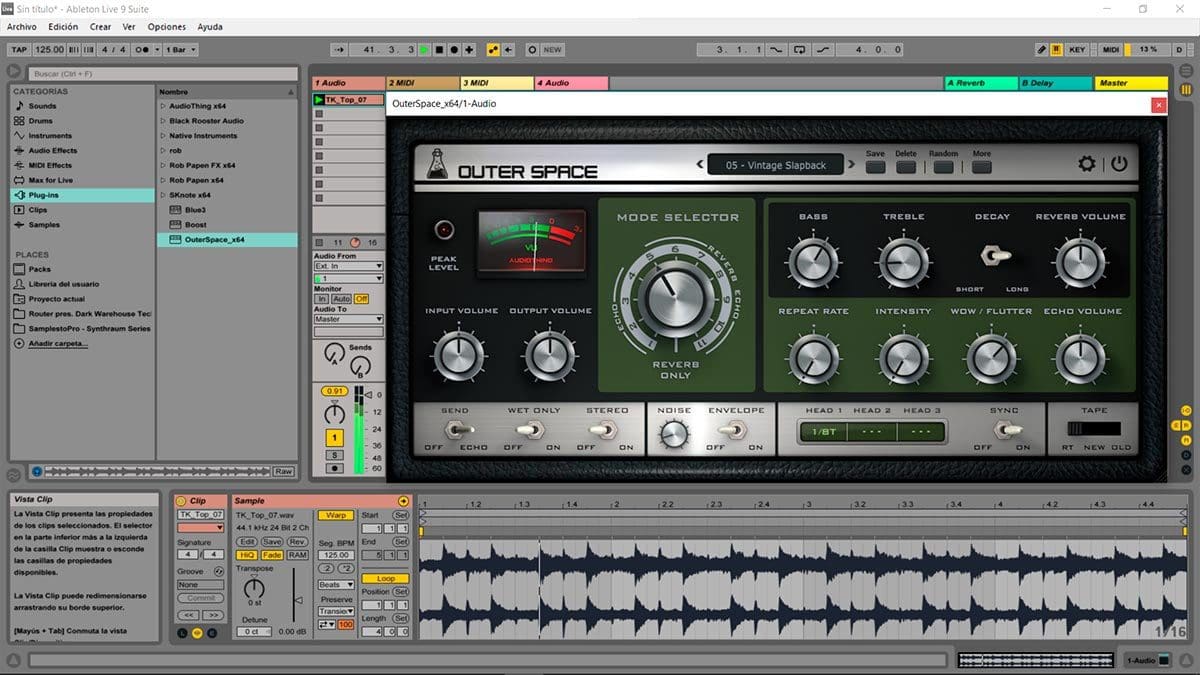The image size is (1200, 675).
Task: Click the OuterSpace plugin power icon
Action: [1118, 163]
